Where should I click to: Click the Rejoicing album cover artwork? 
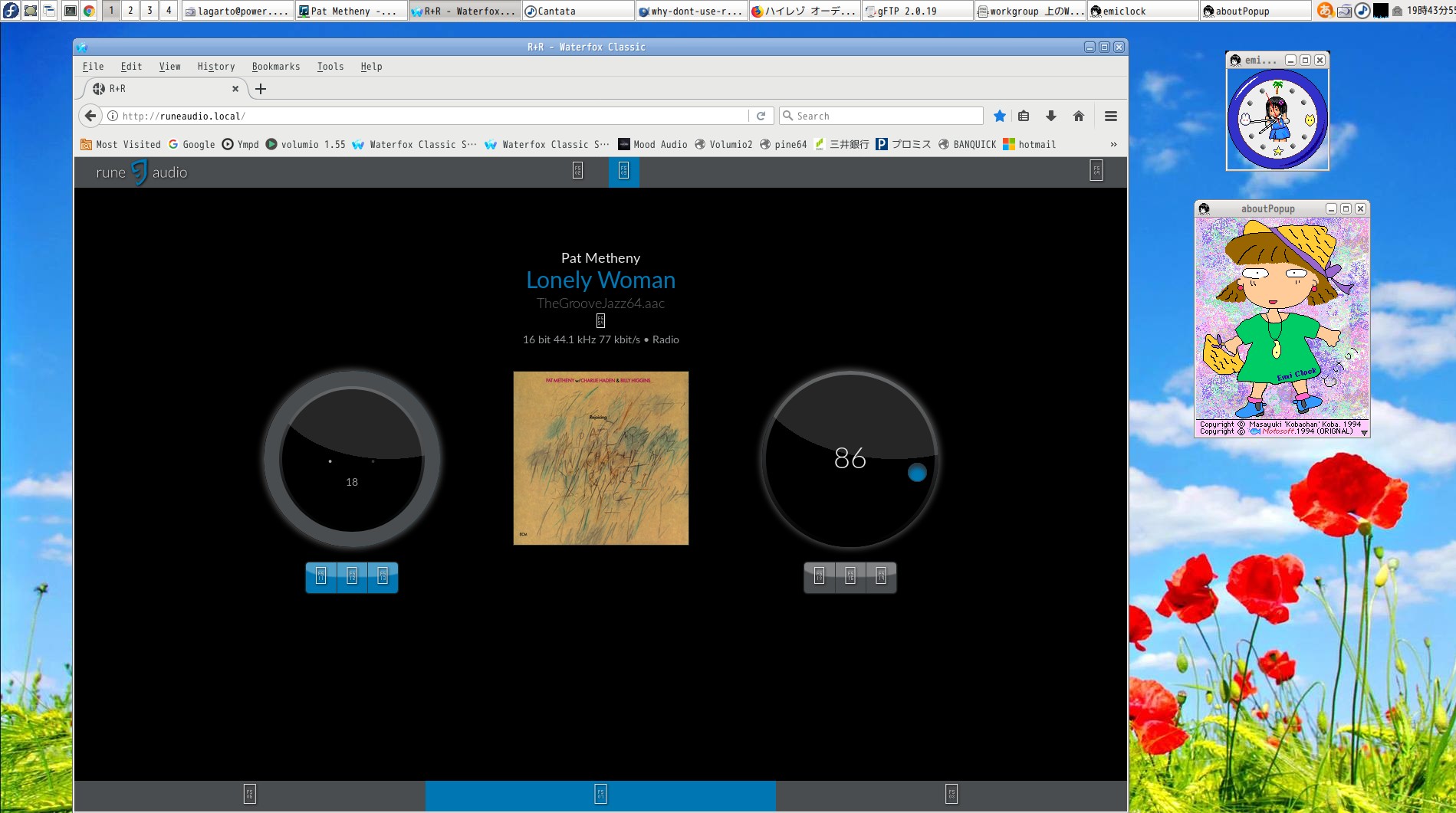coord(600,458)
